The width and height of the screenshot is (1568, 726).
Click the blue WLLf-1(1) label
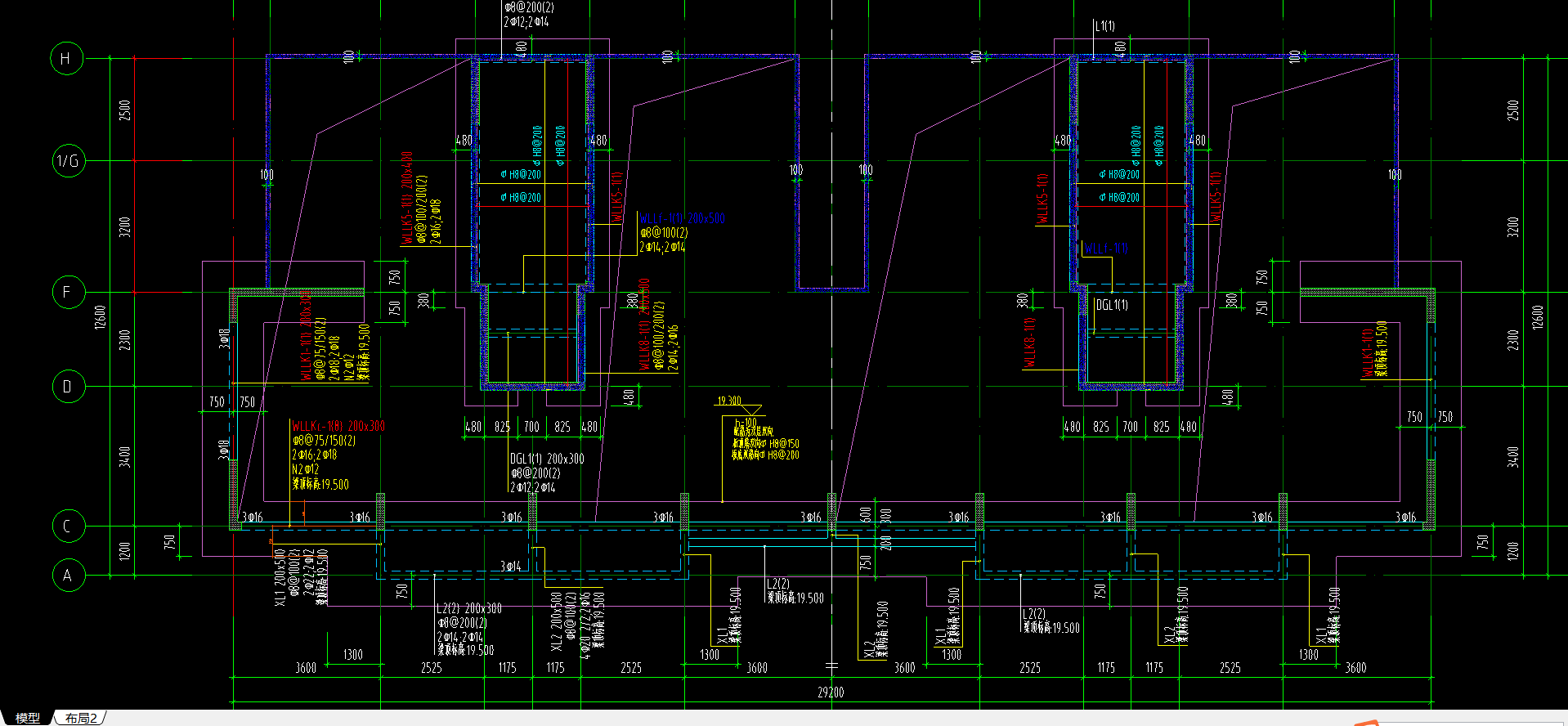(x=1106, y=248)
